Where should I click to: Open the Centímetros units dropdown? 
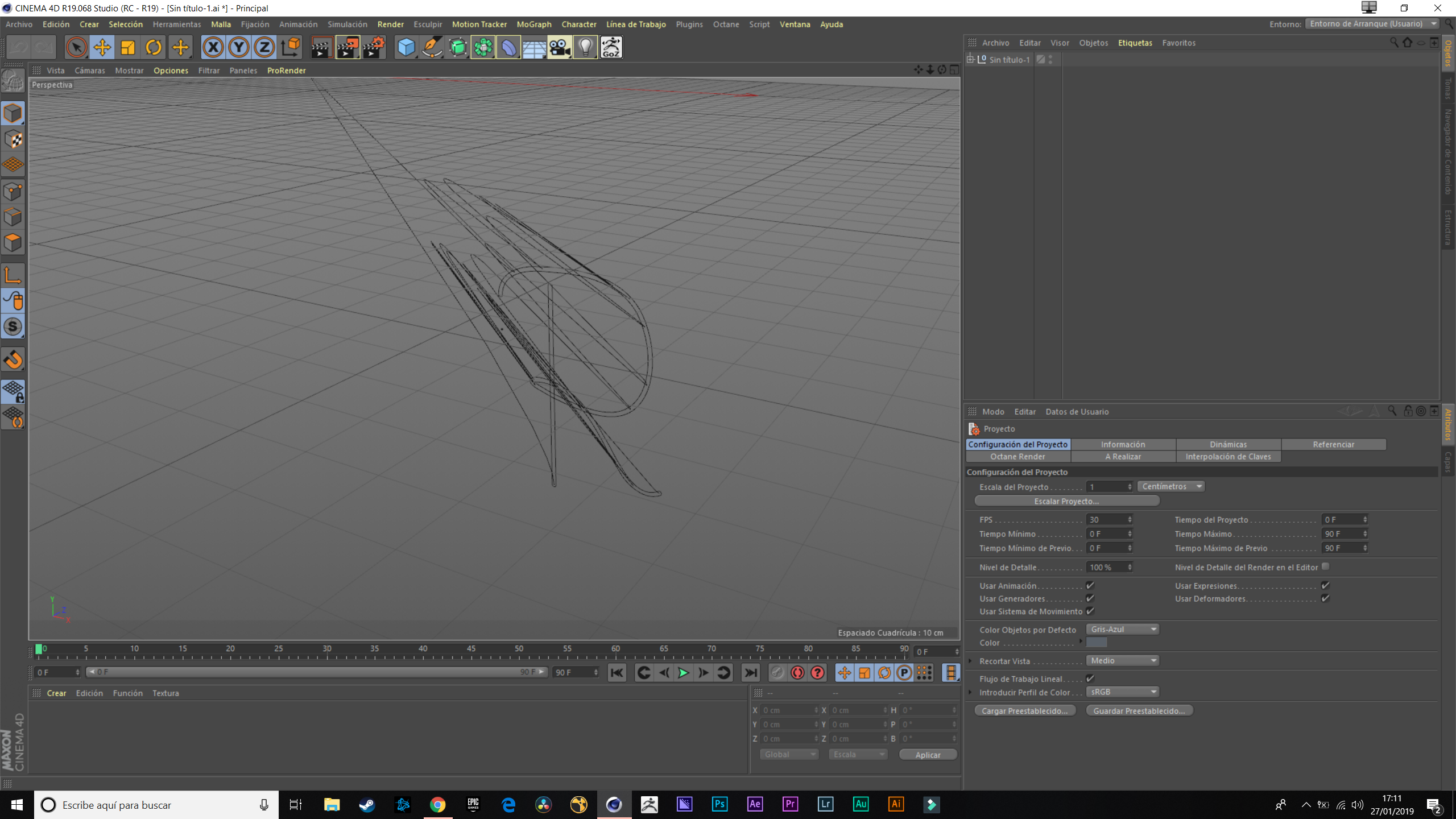point(1171,486)
